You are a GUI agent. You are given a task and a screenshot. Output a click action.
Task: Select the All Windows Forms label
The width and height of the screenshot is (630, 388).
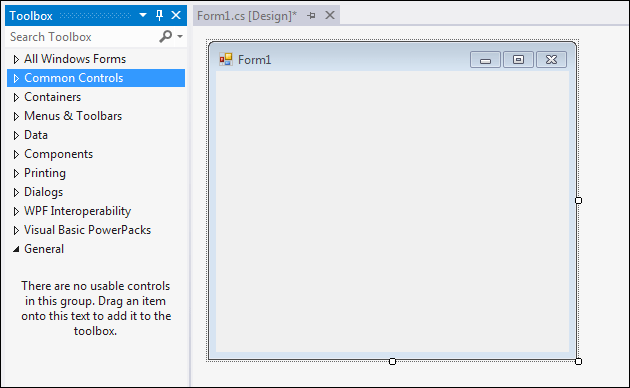click(x=75, y=59)
